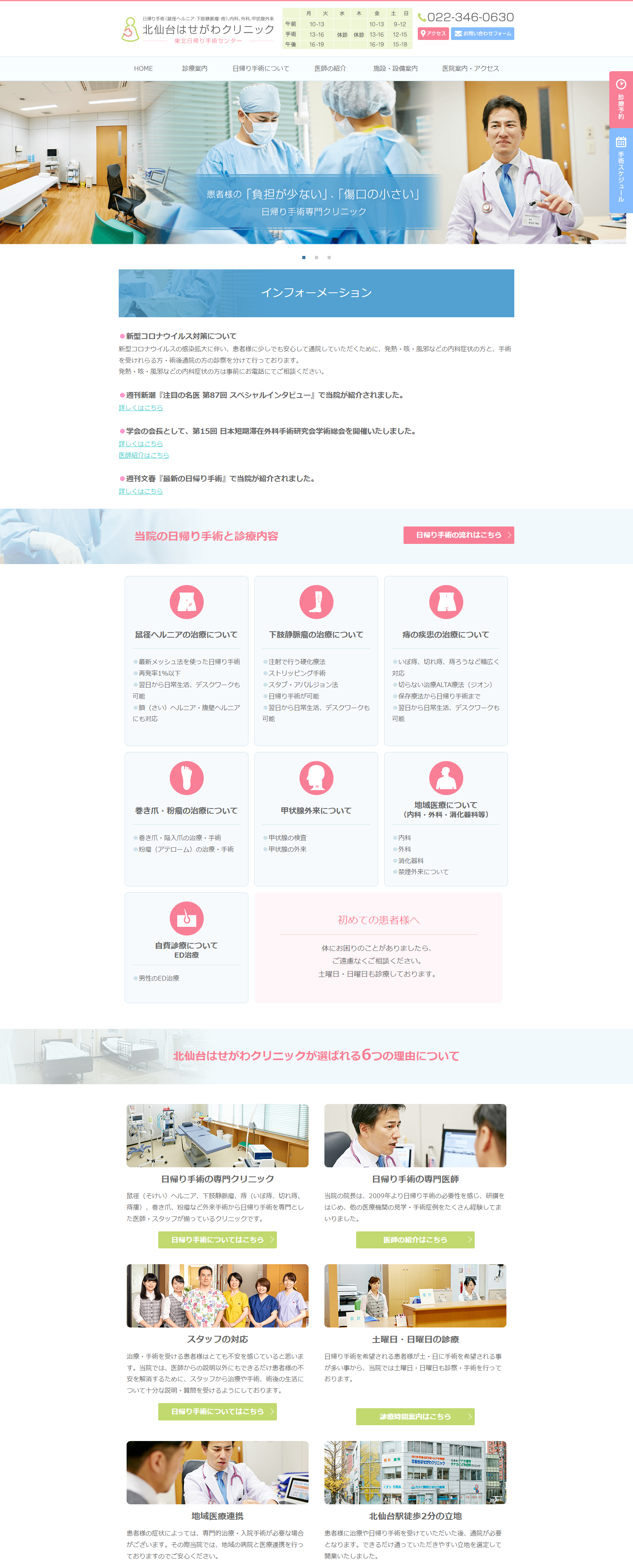
Task: Open 巻き爪・粉瘤の治療について heading
Action: [186, 811]
